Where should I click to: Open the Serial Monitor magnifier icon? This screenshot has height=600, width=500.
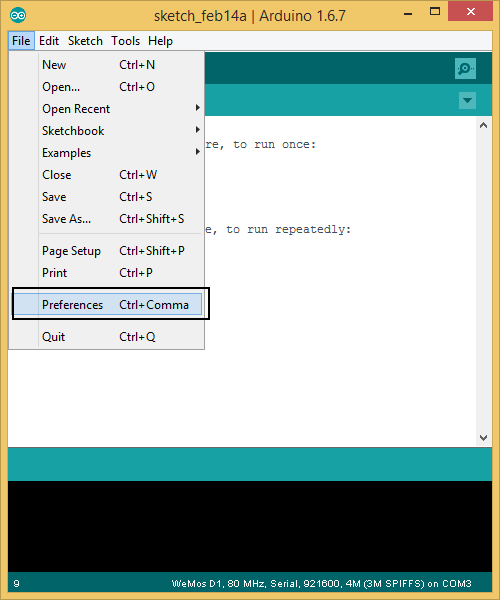click(465, 69)
